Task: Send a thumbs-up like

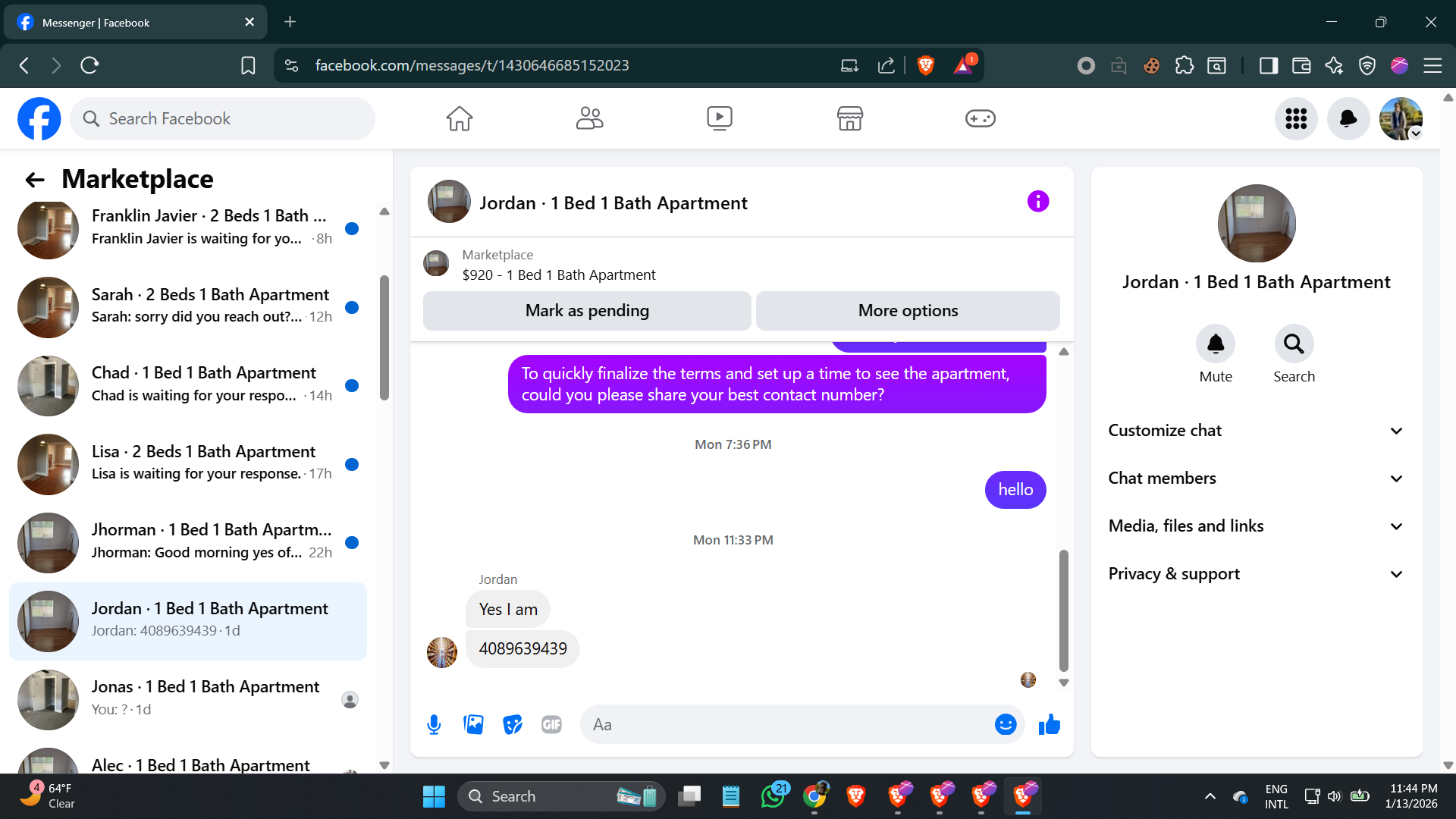Action: tap(1050, 725)
